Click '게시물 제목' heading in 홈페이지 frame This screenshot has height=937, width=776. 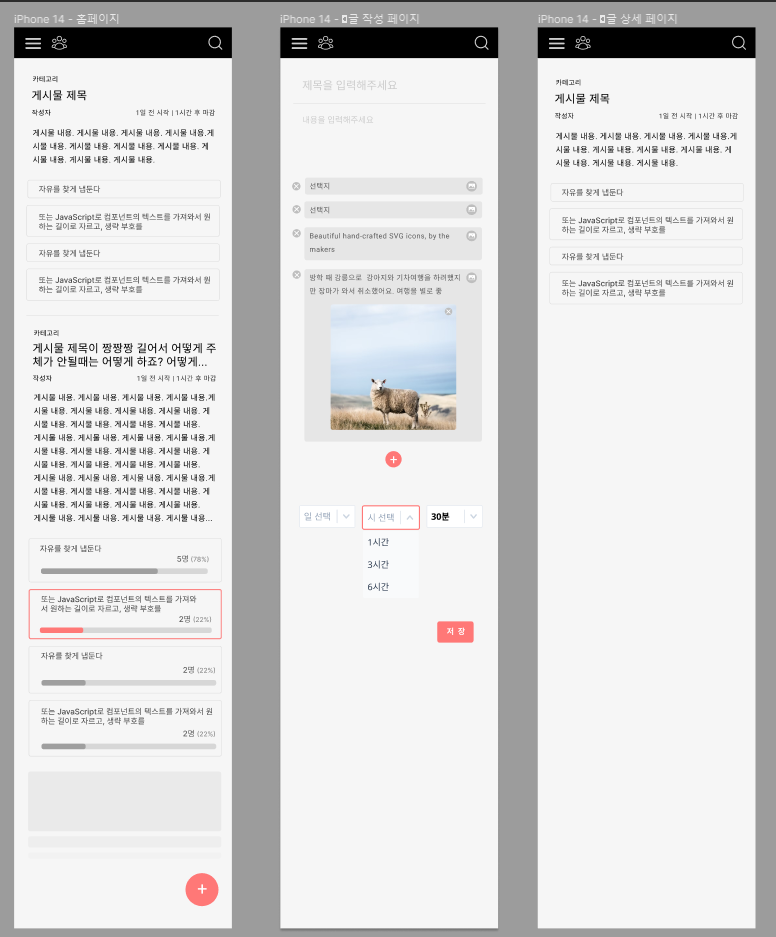(59, 95)
